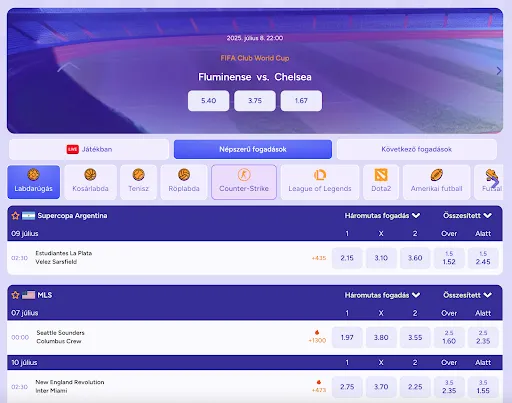The height and width of the screenshot is (403, 512).
Task: Open the Dota2 category
Action: coord(381,182)
